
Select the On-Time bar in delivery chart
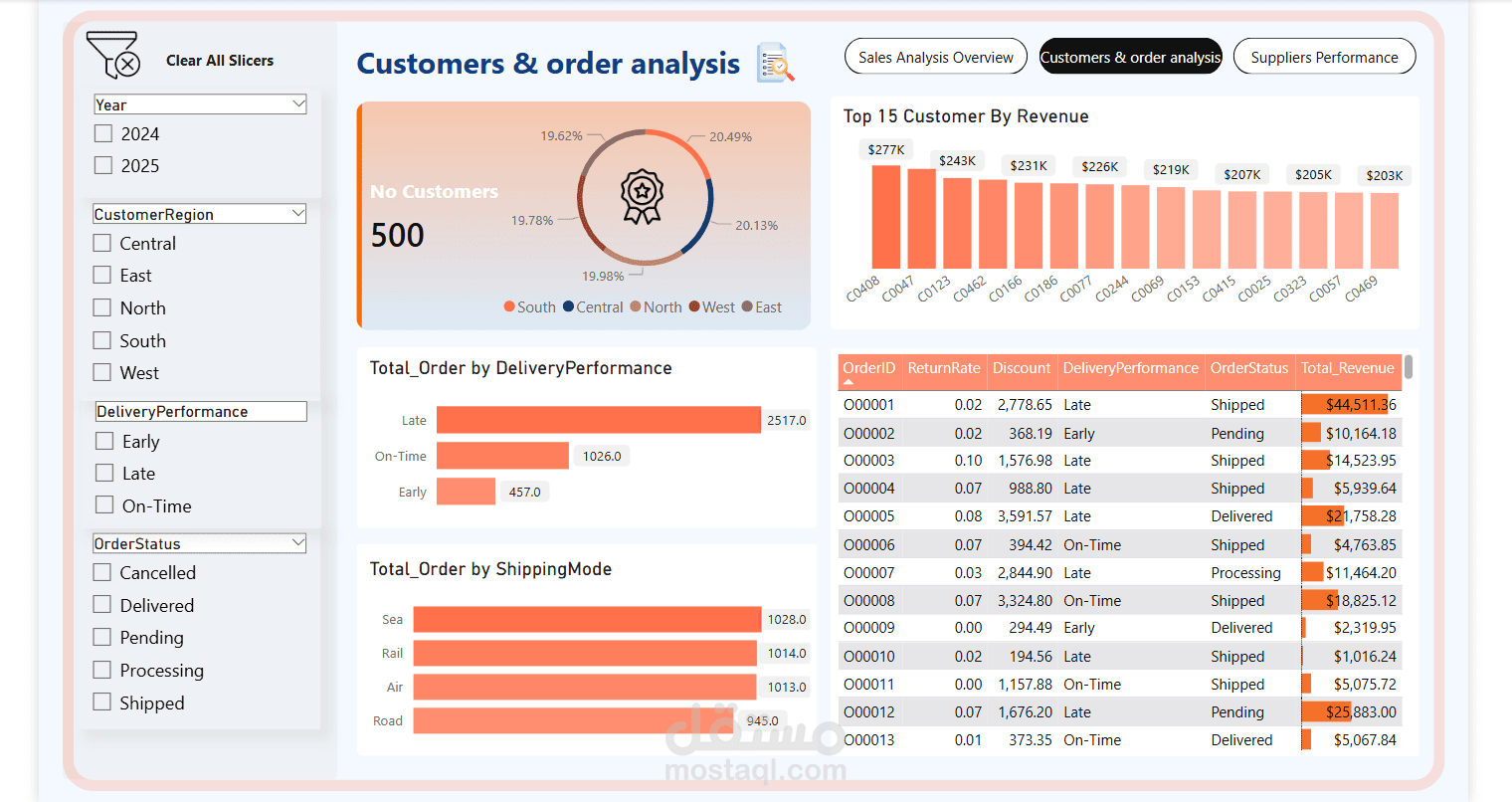pyautogui.click(x=502, y=456)
